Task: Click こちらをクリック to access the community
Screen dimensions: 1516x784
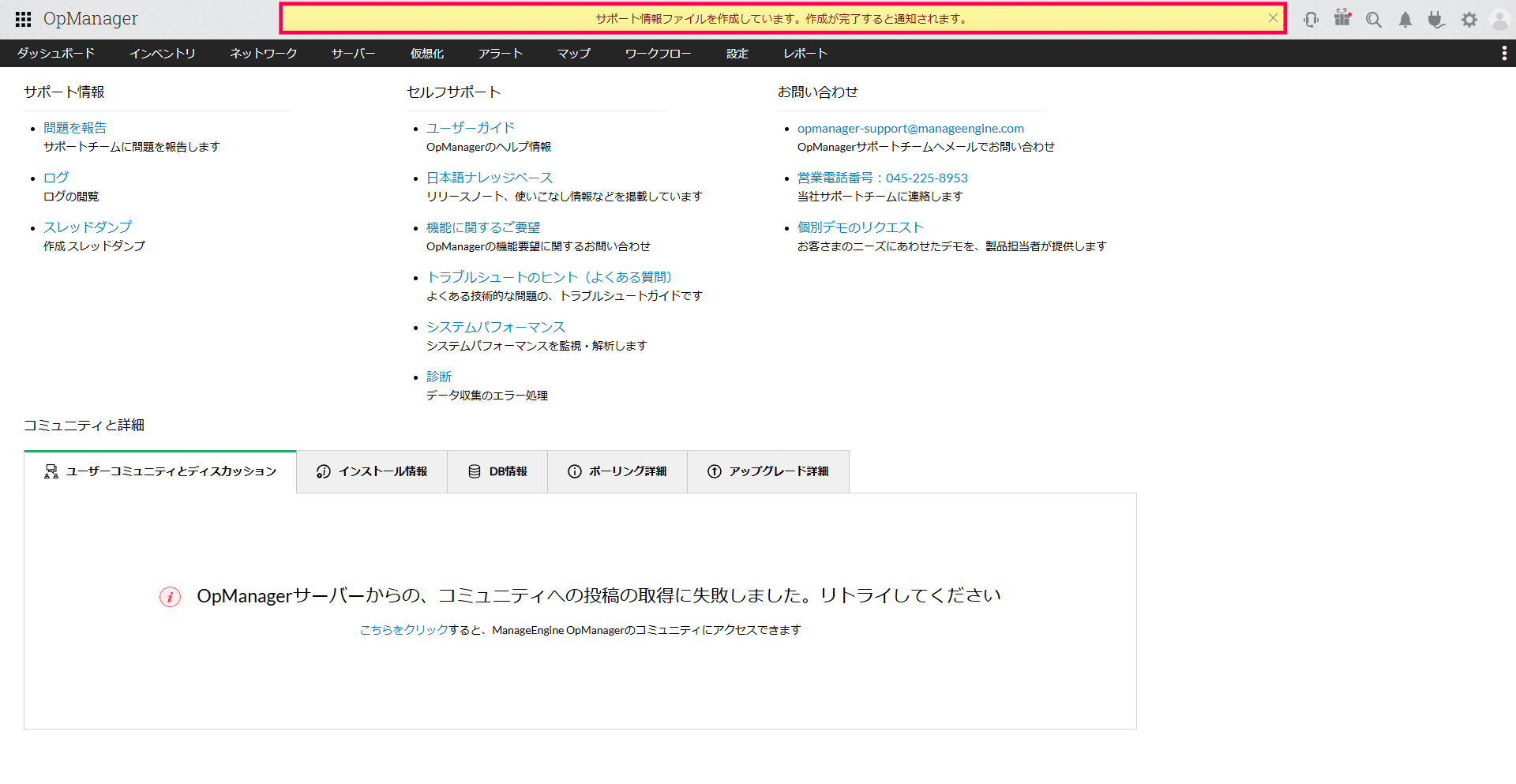Action: pyautogui.click(x=401, y=629)
